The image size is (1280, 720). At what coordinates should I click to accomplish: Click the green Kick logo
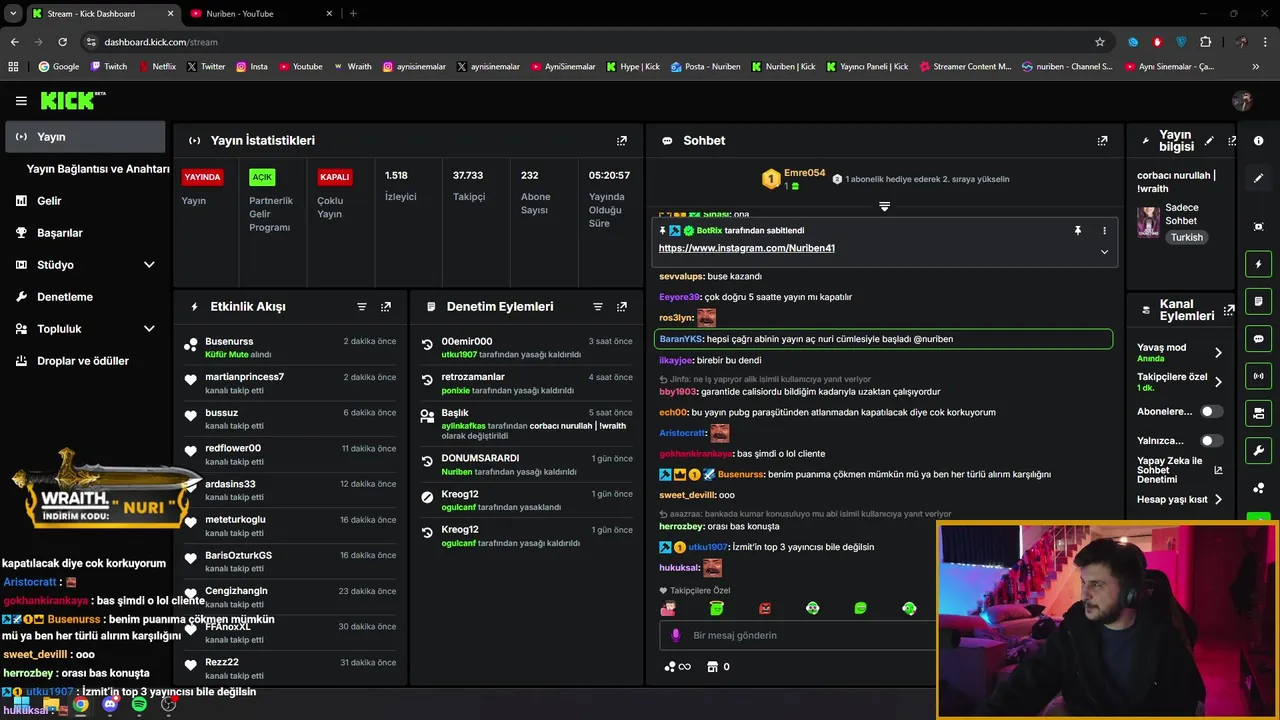pos(72,100)
